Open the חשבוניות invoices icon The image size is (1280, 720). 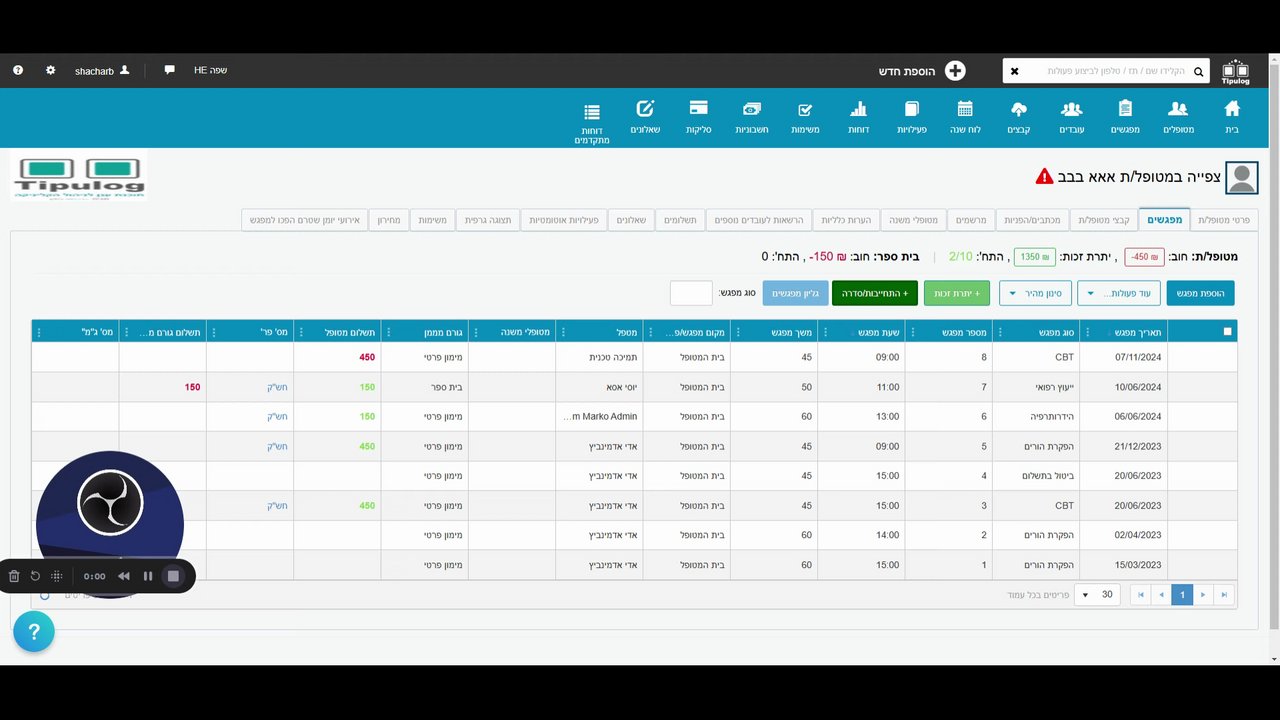tap(752, 109)
